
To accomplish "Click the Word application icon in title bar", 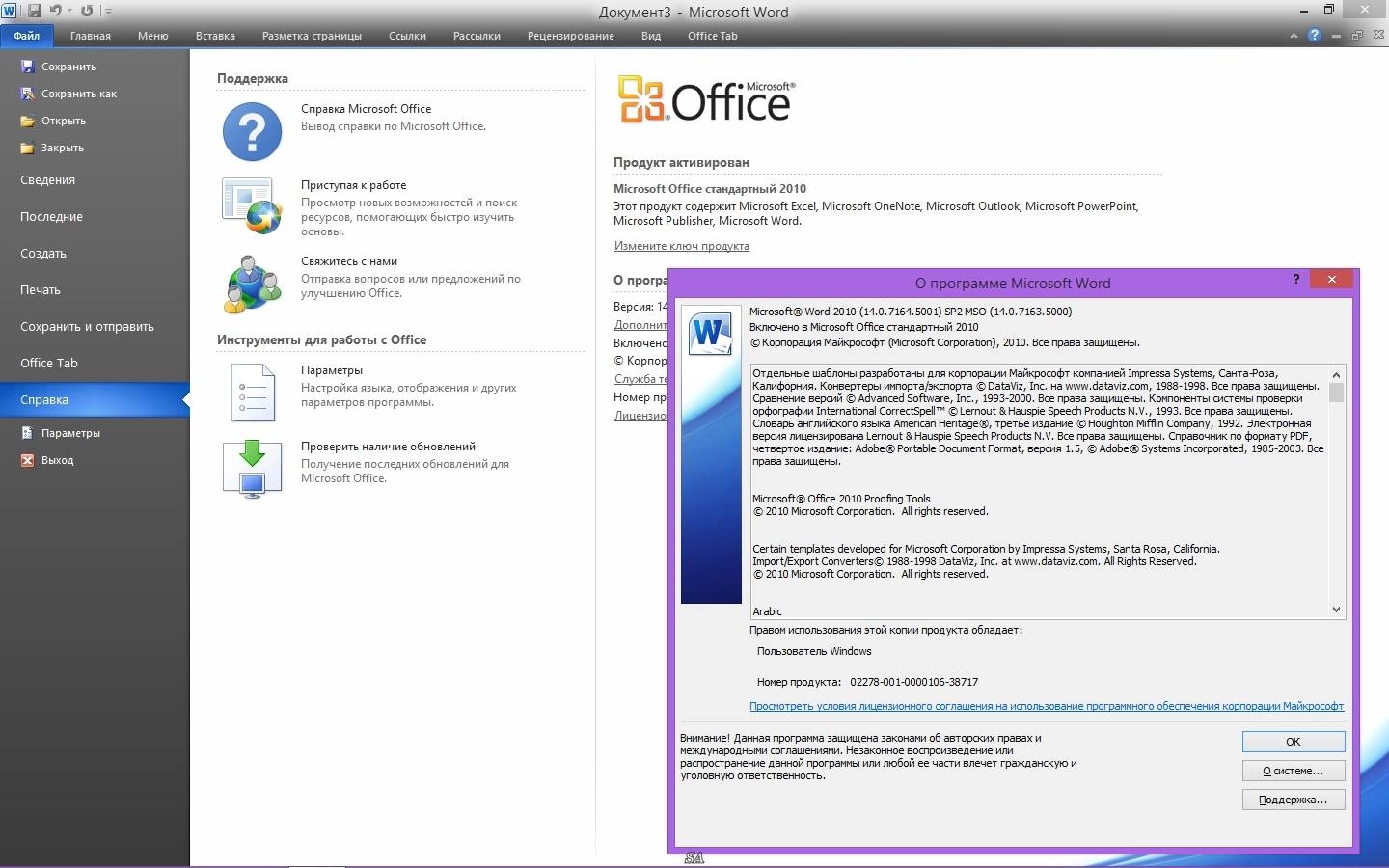I will tap(10, 11).
